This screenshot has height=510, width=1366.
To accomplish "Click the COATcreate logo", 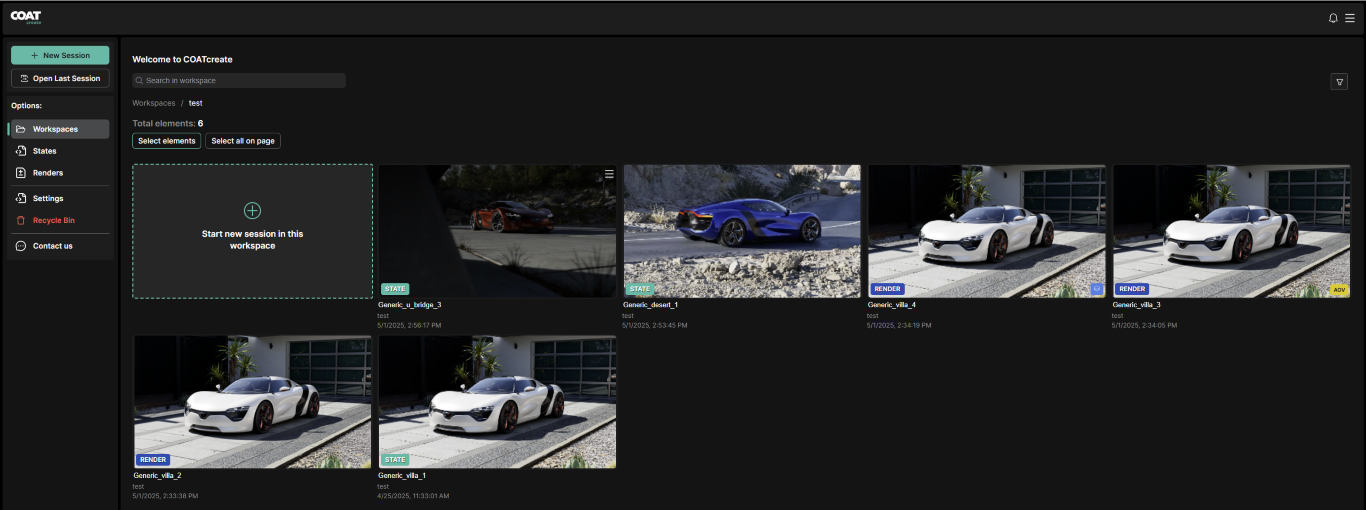I will point(26,17).
